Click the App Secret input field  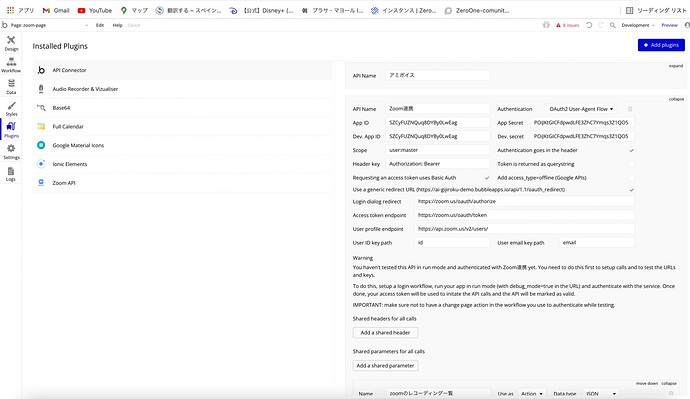tap(583, 123)
